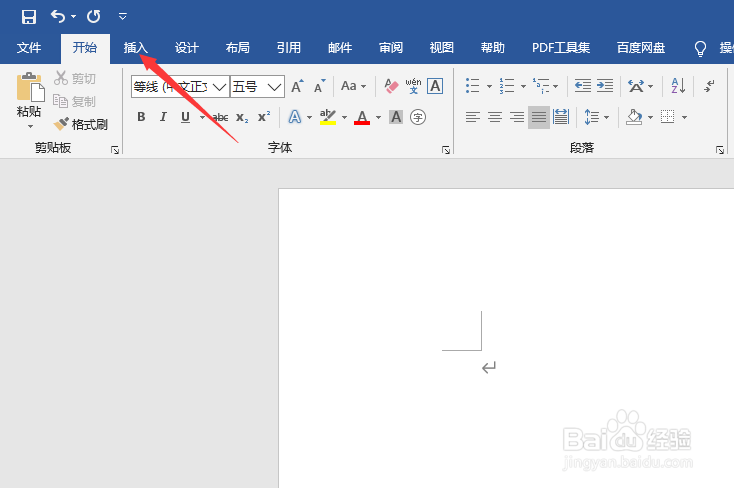The width and height of the screenshot is (734, 488).
Task: Click the enclosed character 字 icon
Action: (x=418, y=117)
